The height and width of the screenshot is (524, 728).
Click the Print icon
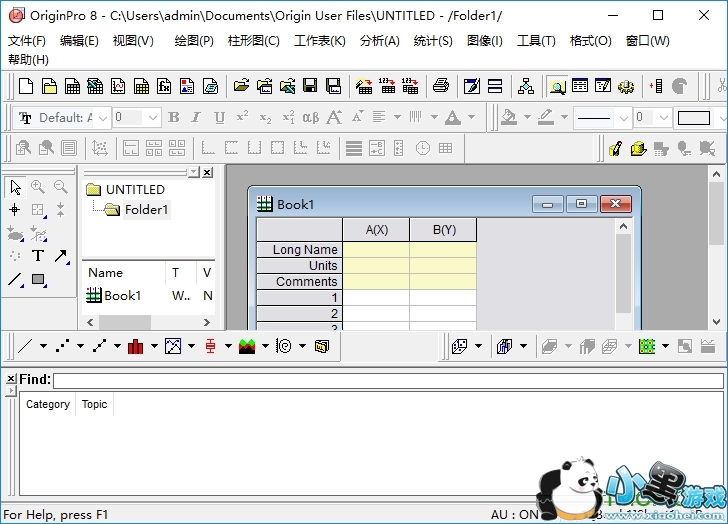click(x=441, y=86)
